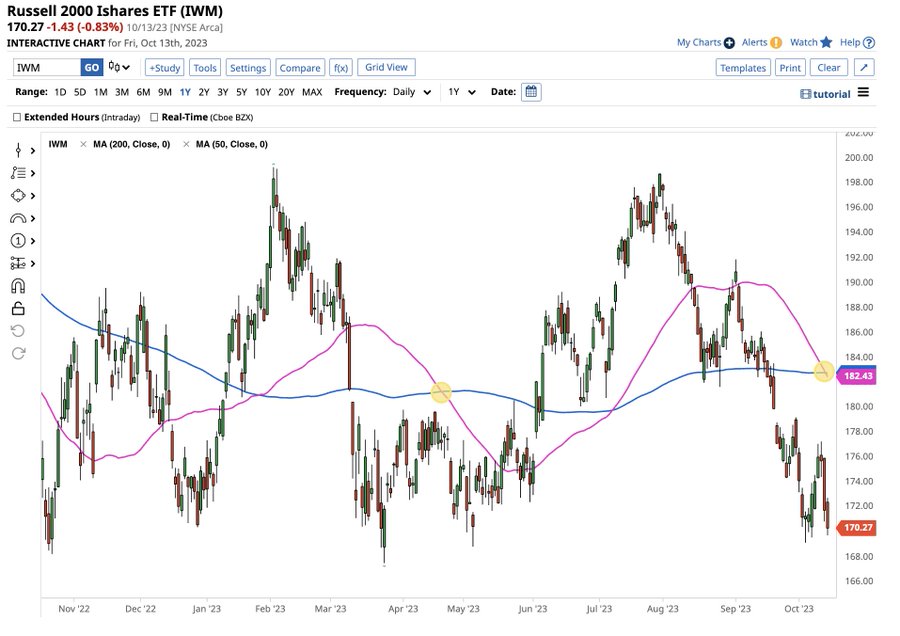
Task: Open the Tools button
Action: tap(205, 68)
